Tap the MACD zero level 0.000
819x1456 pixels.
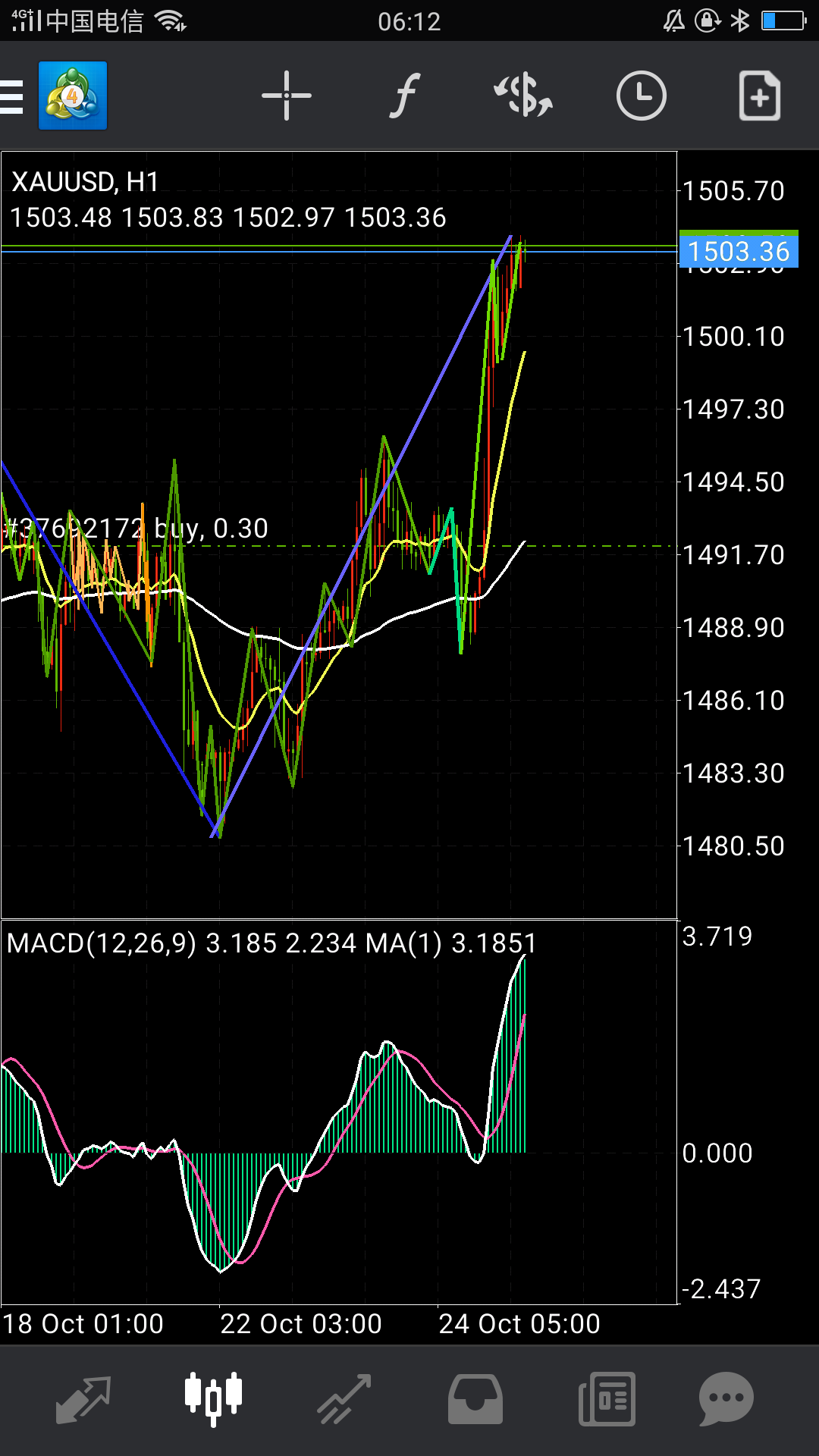(x=717, y=1153)
